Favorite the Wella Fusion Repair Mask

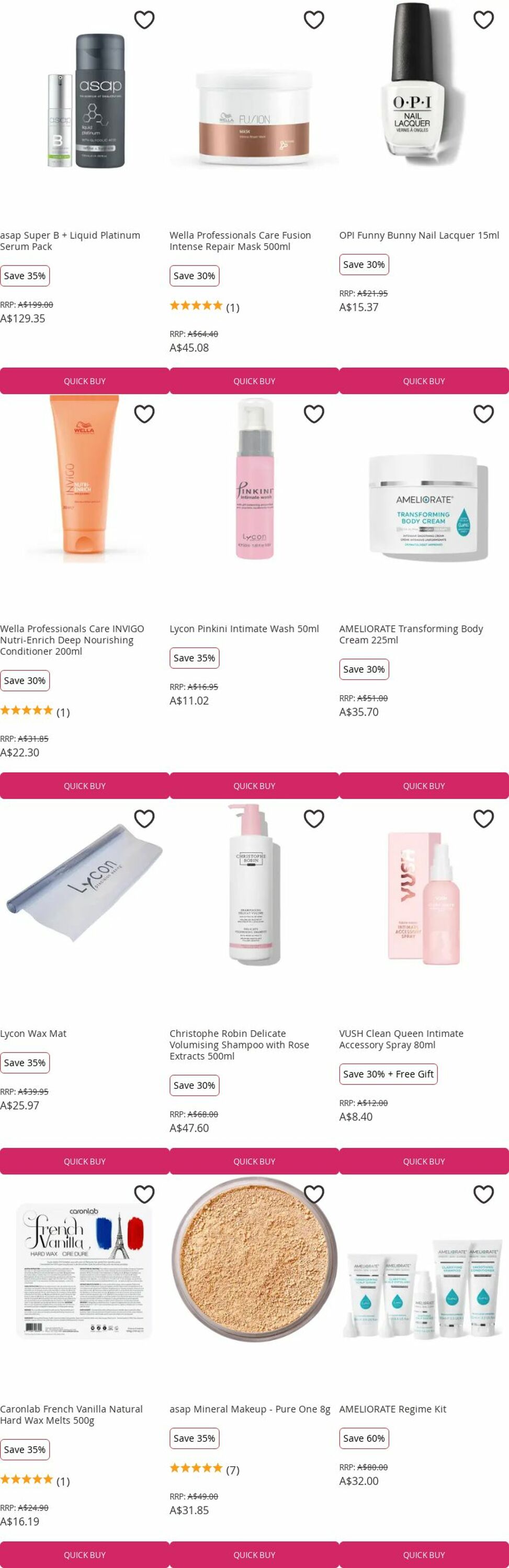pos(314,20)
